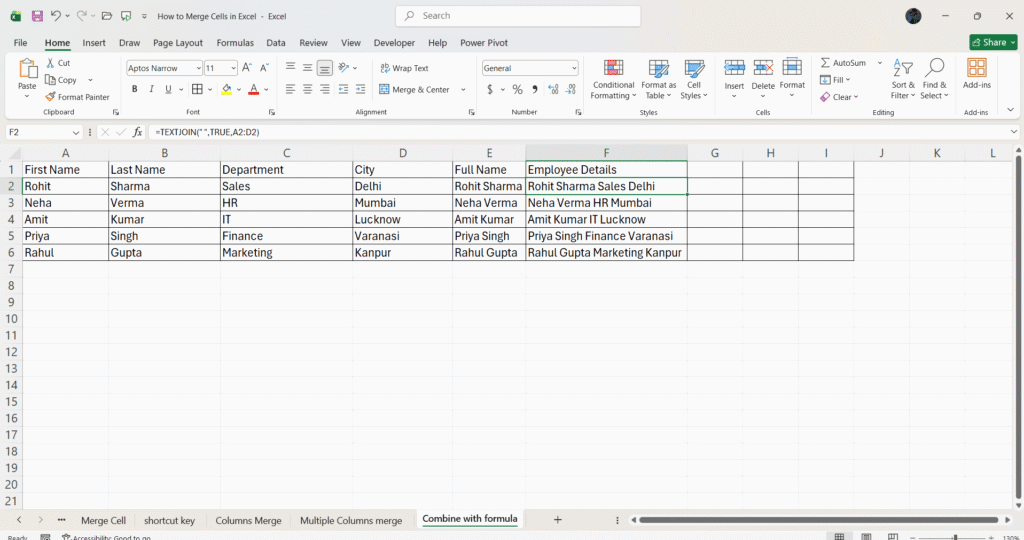
Task: Decrease cell indent
Action: tap(344, 89)
